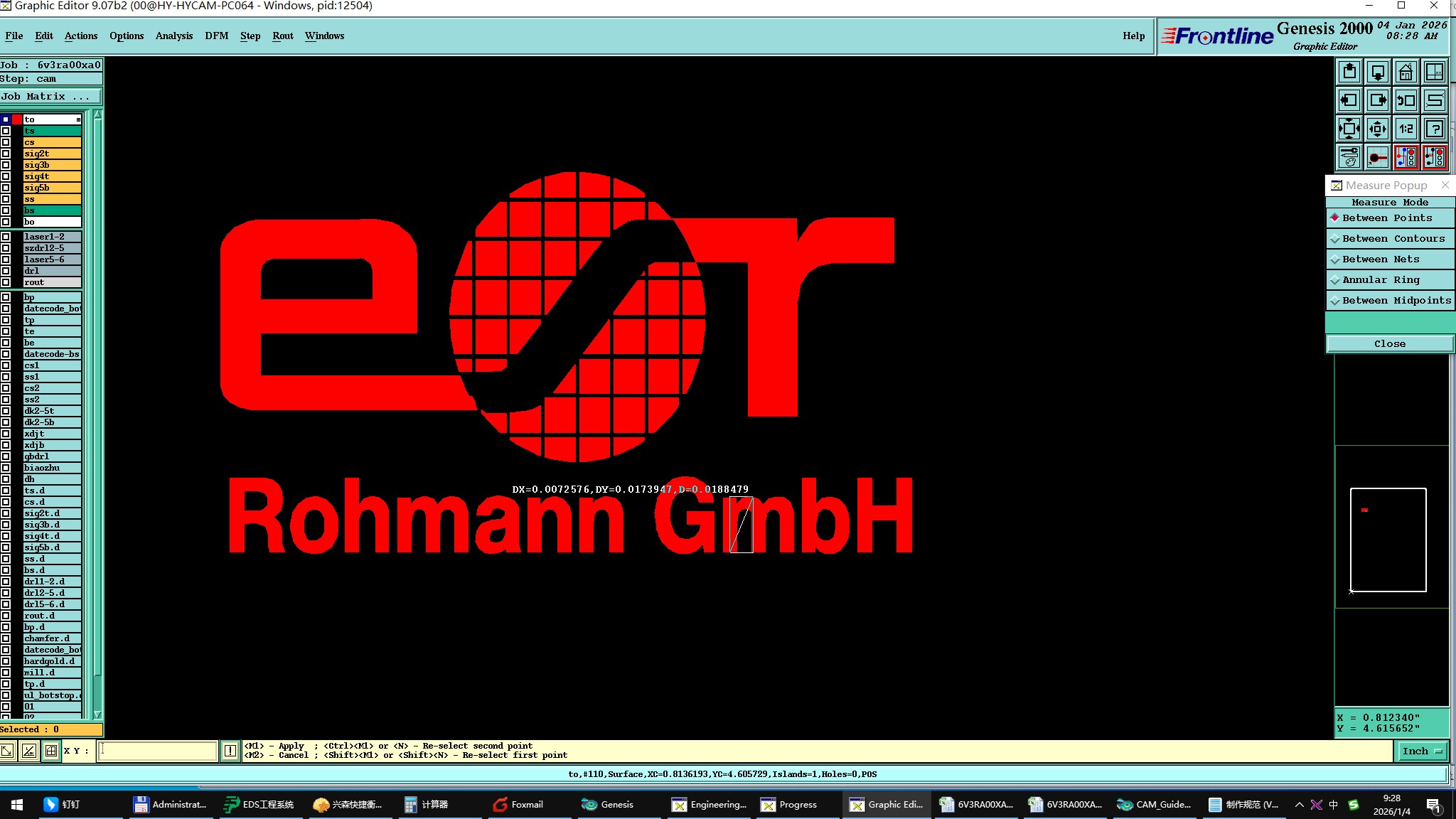Open the Inch units dropdown
Screen dimensions: 1456x819
point(1421,751)
